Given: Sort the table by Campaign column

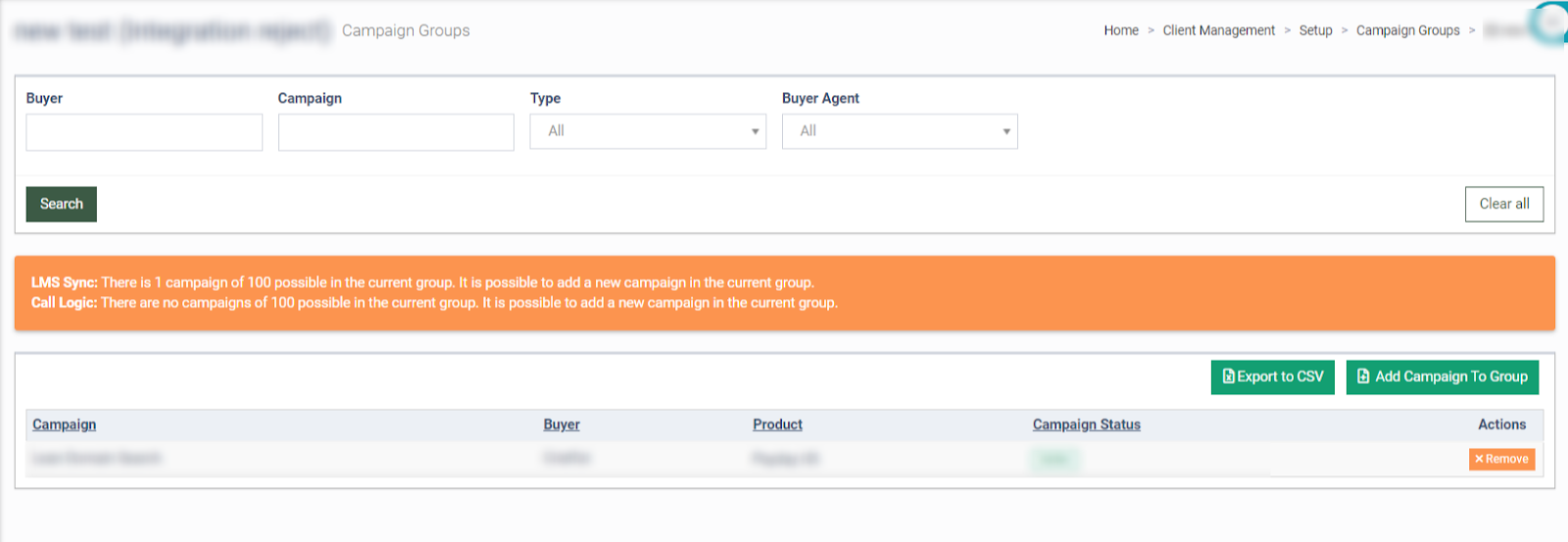Looking at the screenshot, I should [x=65, y=424].
